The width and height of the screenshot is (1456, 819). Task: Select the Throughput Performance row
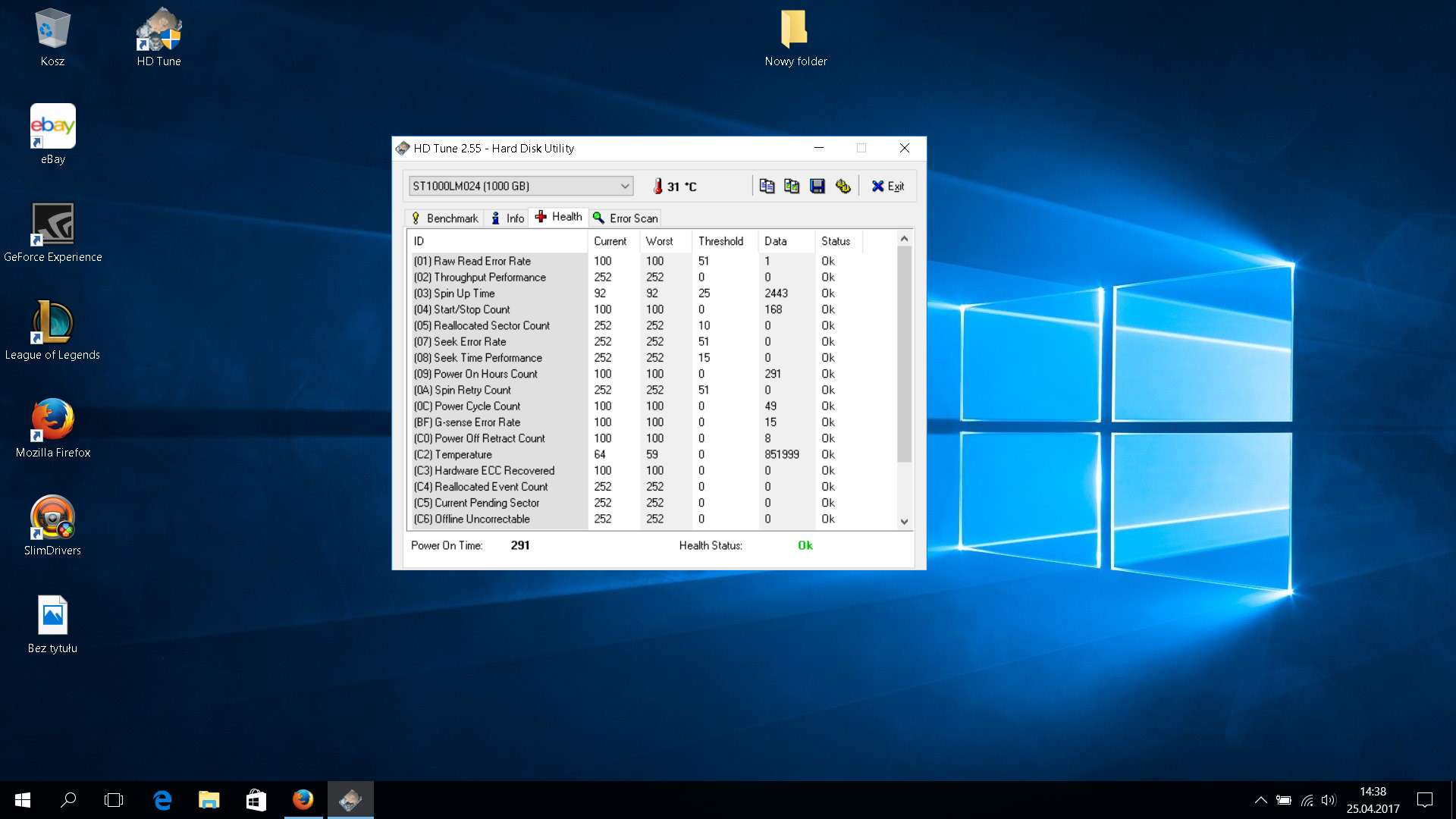[x=652, y=278]
